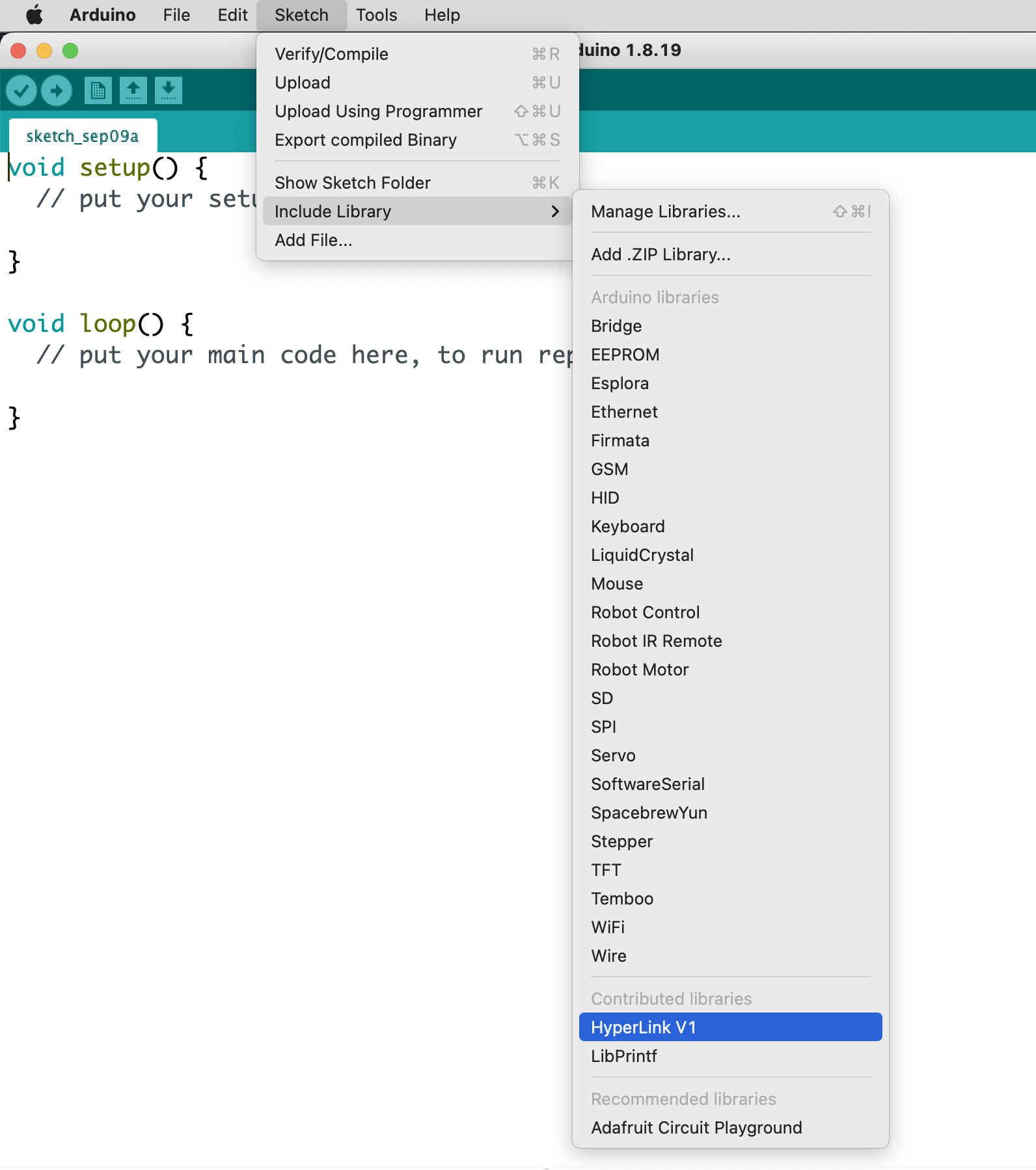Open the Tools menu
This screenshot has height=1170, width=1036.
click(x=377, y=15)
